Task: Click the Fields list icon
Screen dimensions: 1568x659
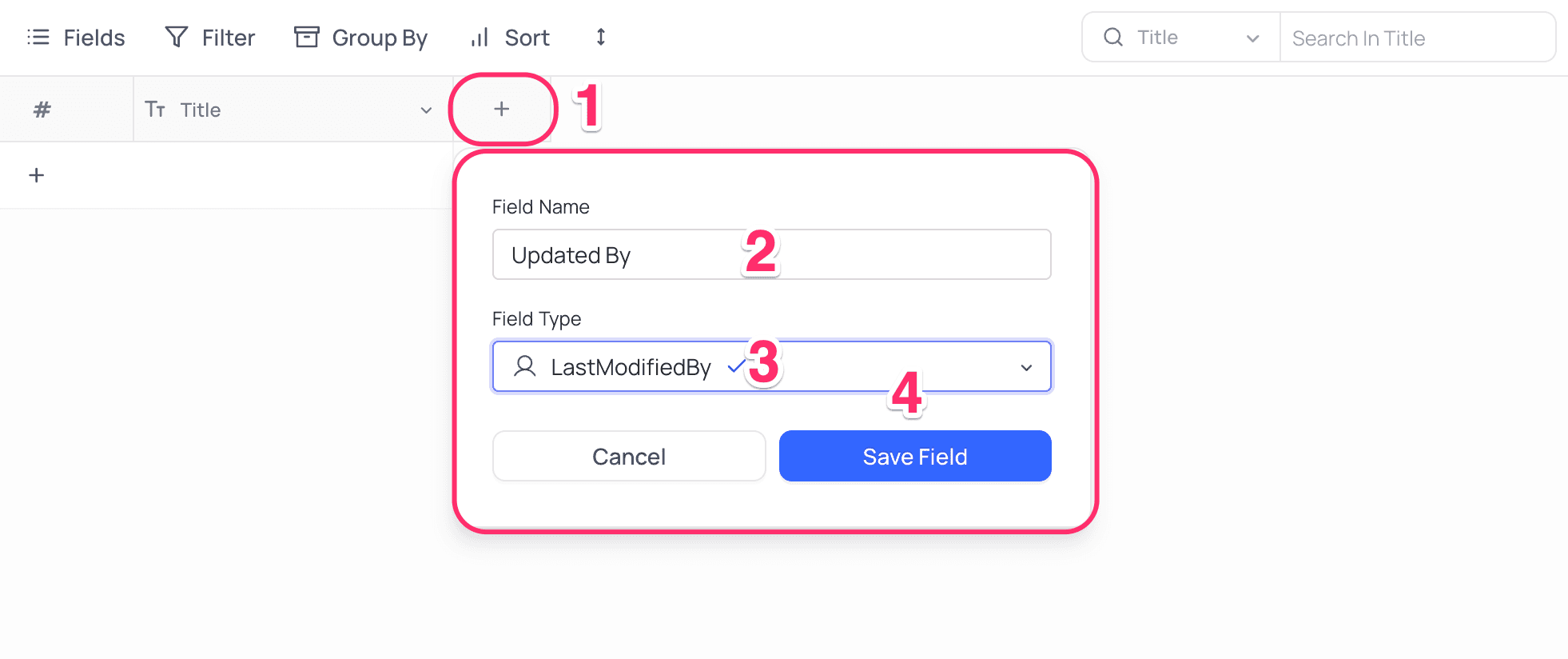Action: tap(38, 38)
